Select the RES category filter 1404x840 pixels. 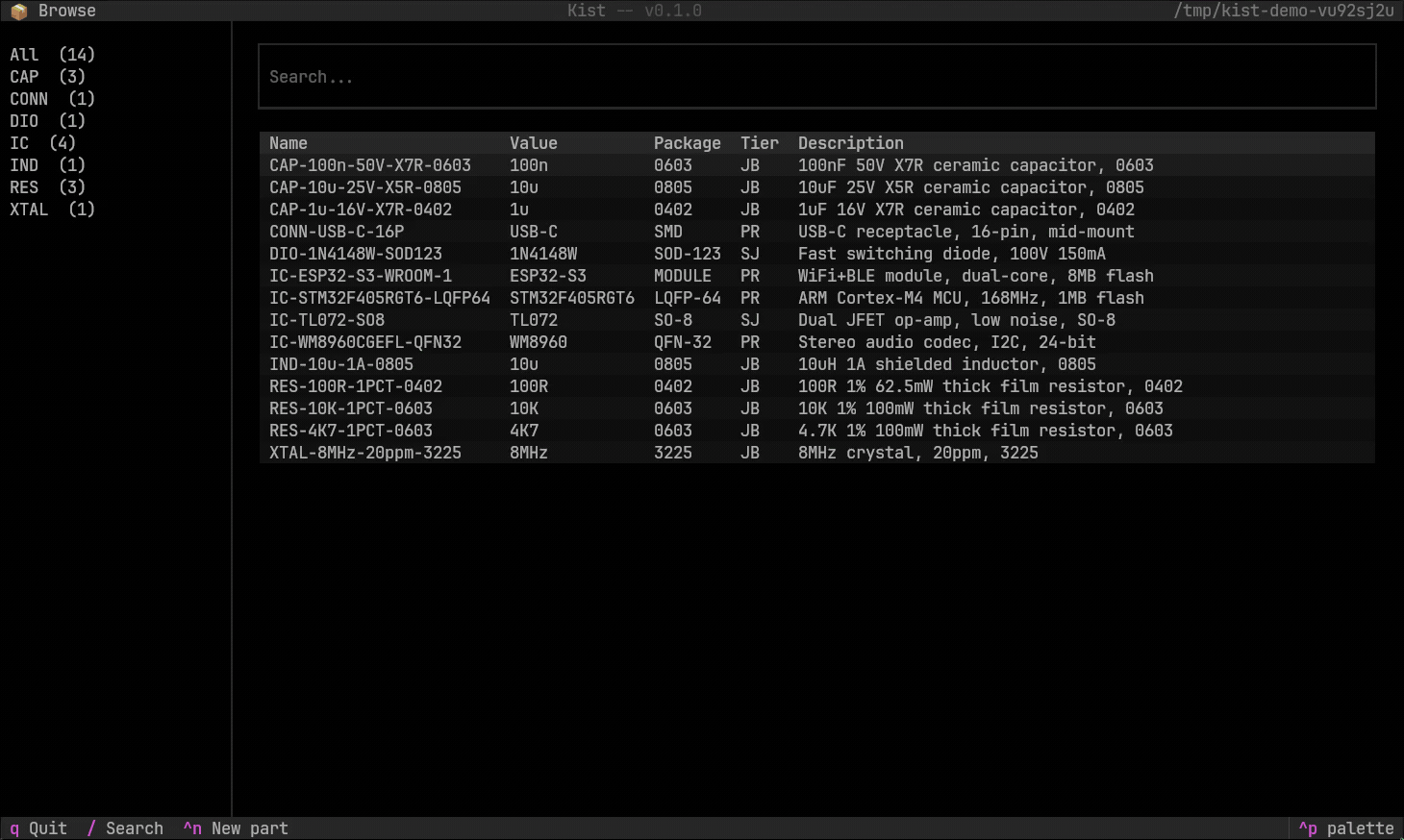point(24,186)
